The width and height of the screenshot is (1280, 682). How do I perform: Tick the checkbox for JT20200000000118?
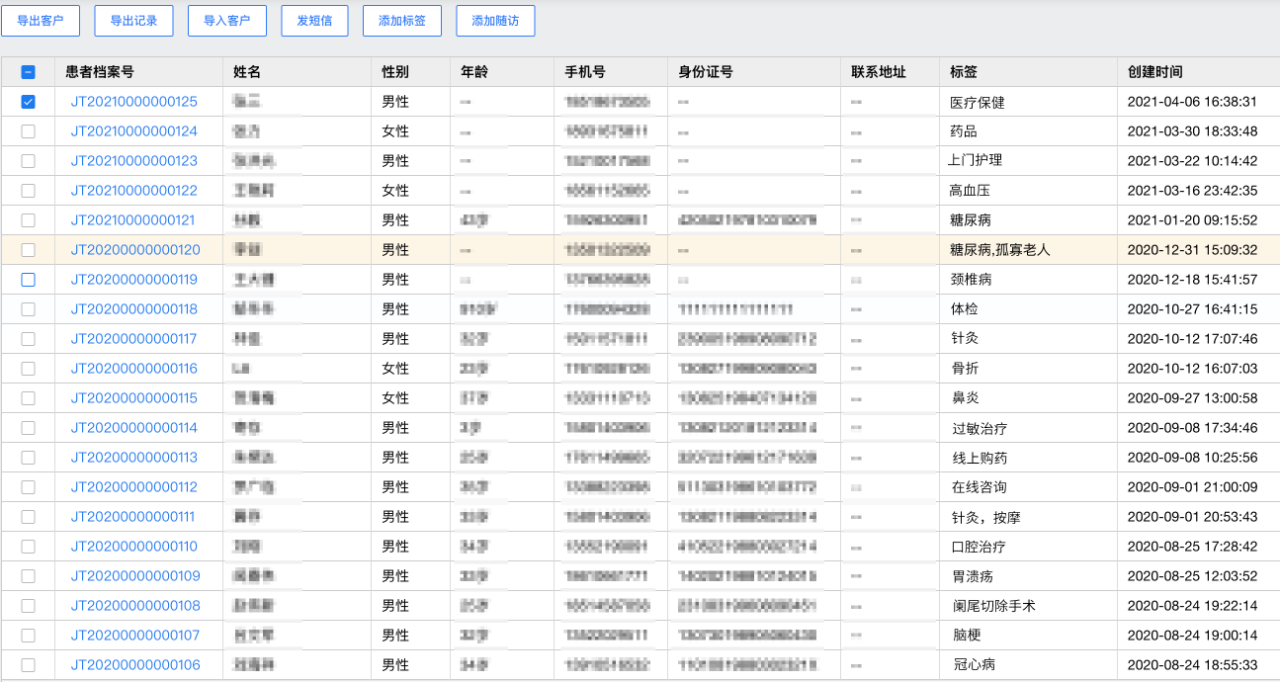tap(28, 309)
